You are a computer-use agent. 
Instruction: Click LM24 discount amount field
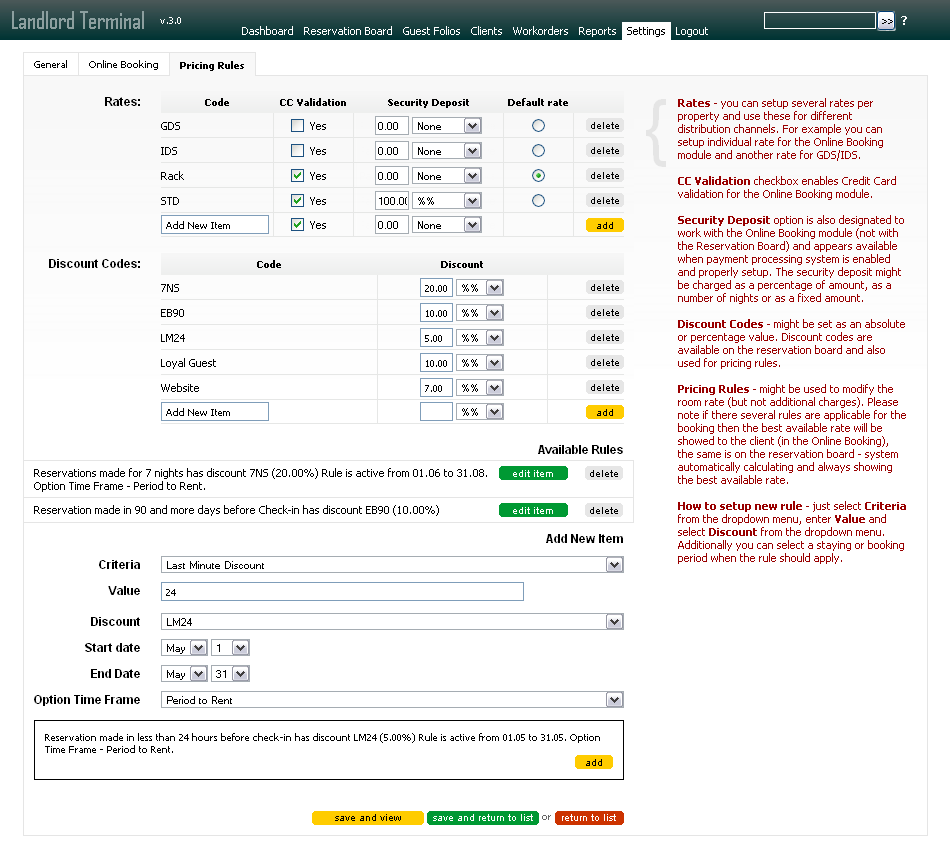coord(436,338)
